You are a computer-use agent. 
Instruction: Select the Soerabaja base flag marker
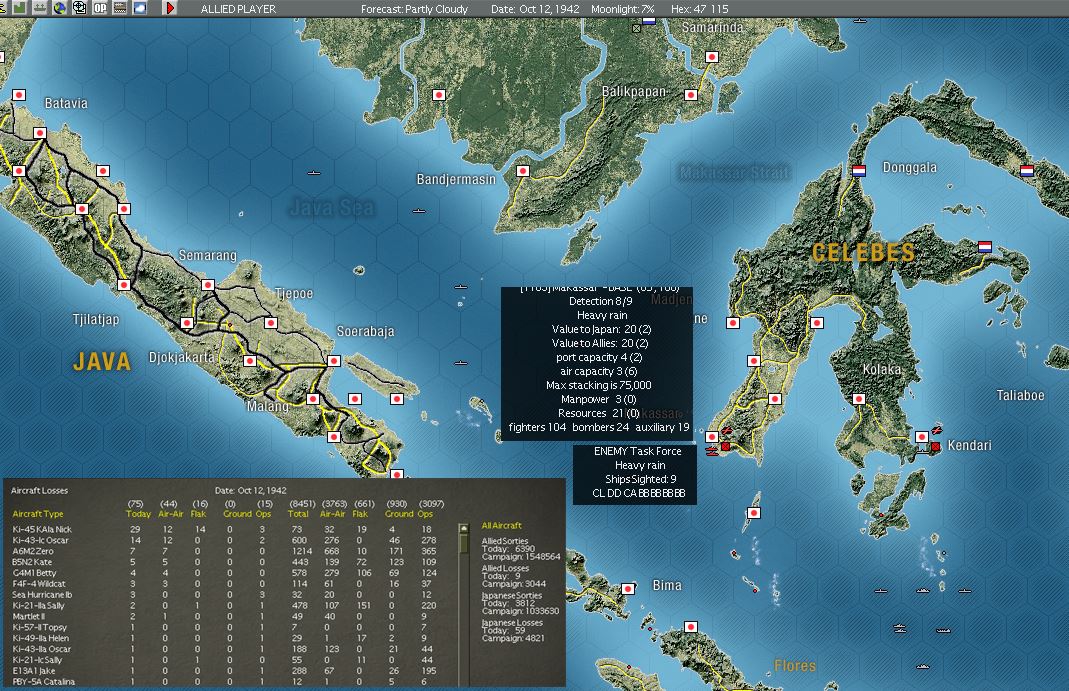[333, 360]
